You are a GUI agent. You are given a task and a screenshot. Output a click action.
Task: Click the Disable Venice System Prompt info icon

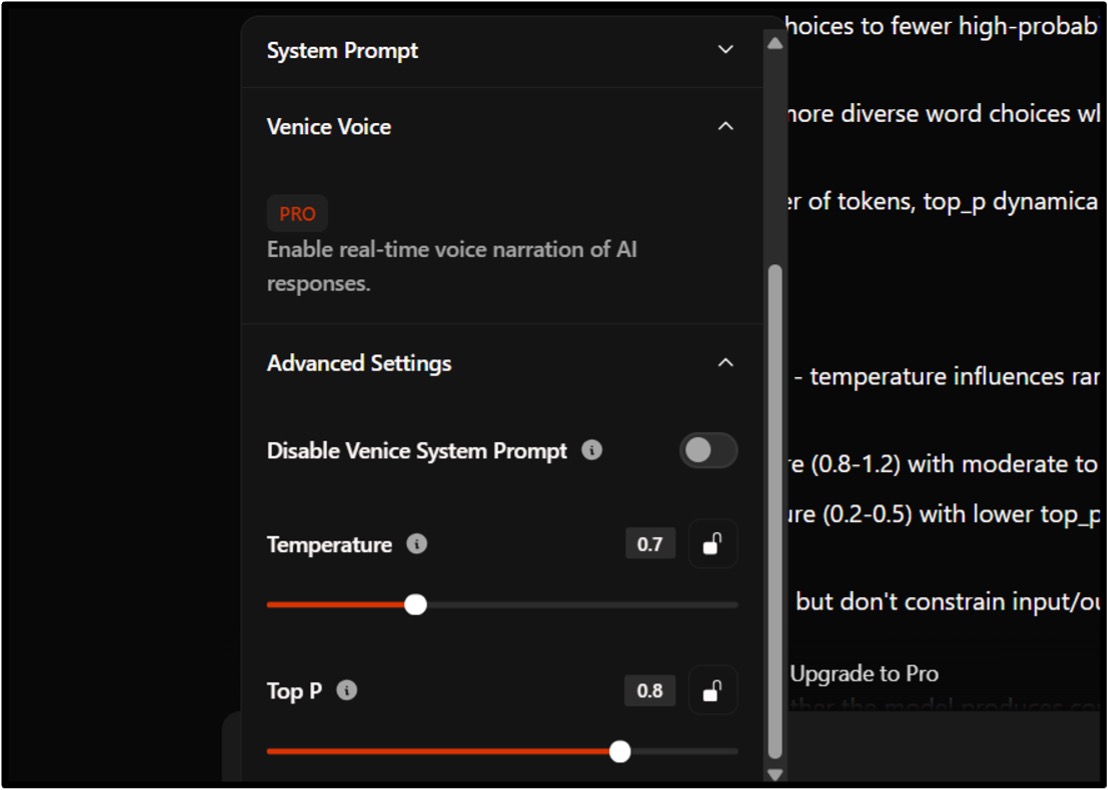coord(591,451)
